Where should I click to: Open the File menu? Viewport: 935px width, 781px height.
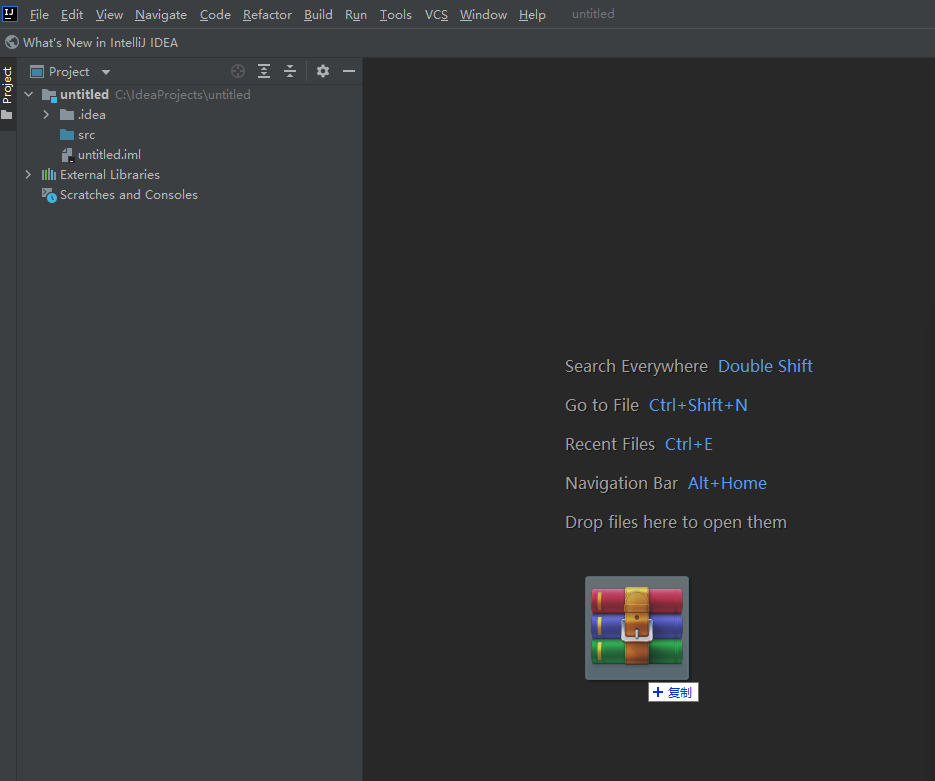(39, 14)
